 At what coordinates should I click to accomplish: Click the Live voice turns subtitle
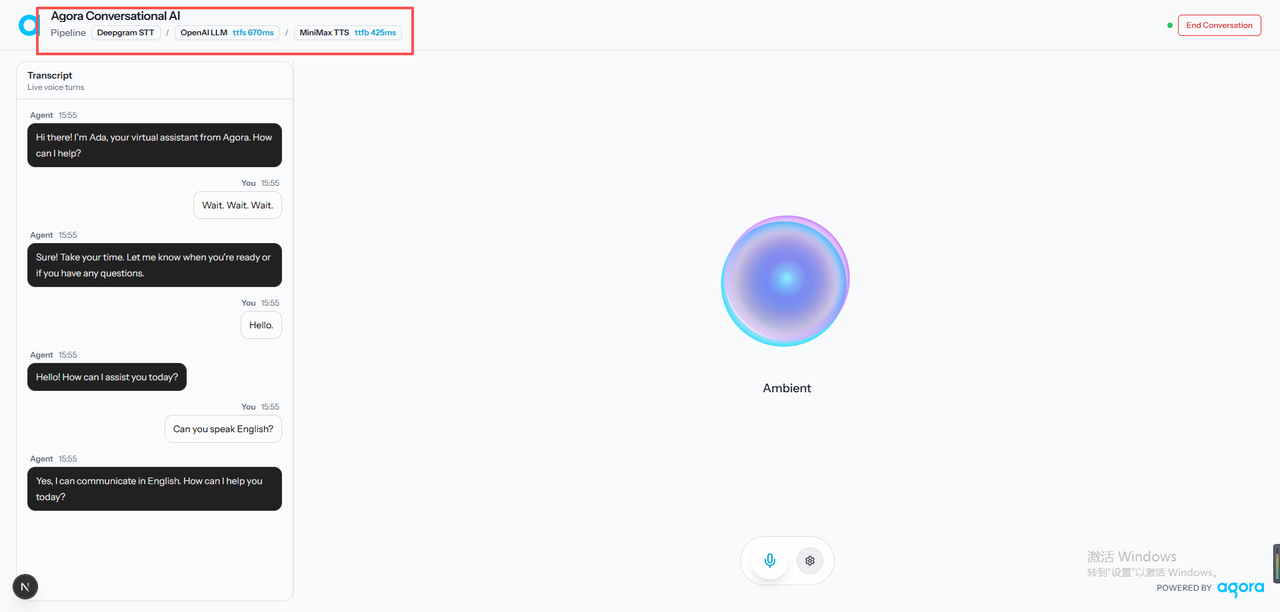[56, 87]
